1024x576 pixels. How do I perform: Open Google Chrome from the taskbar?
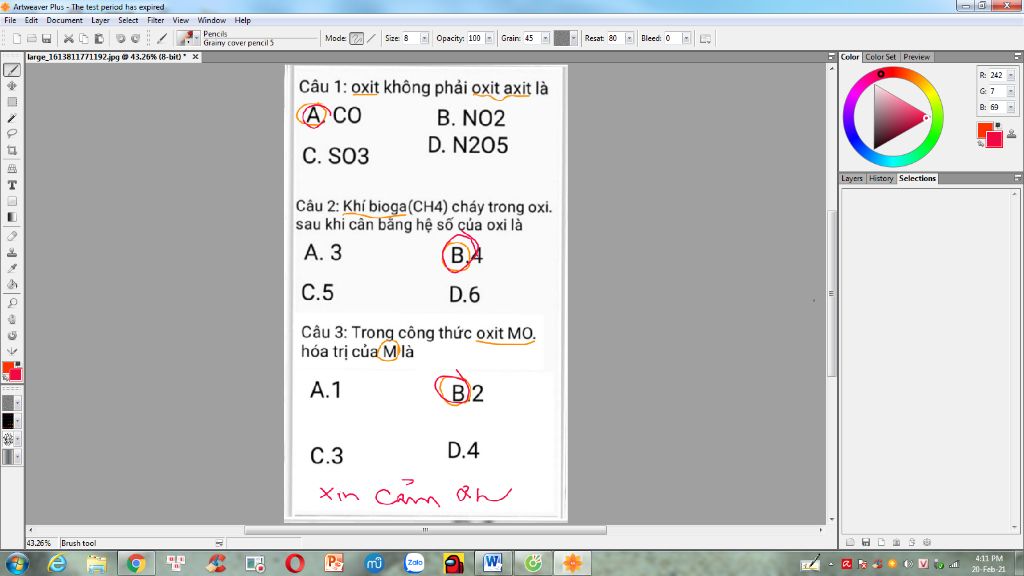point(136,563)
